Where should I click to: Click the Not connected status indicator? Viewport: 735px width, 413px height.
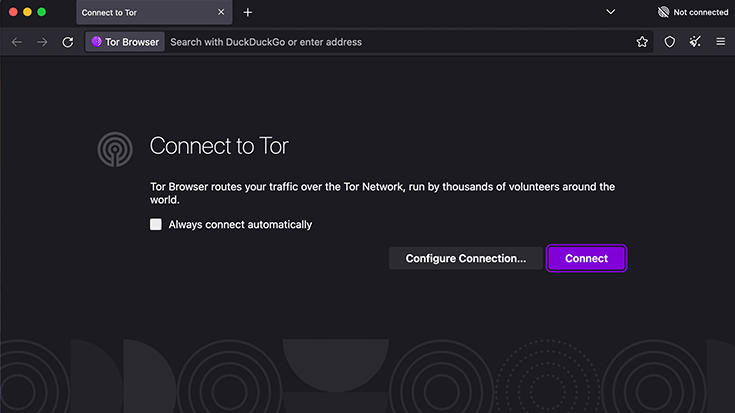[x=693, y=13]
